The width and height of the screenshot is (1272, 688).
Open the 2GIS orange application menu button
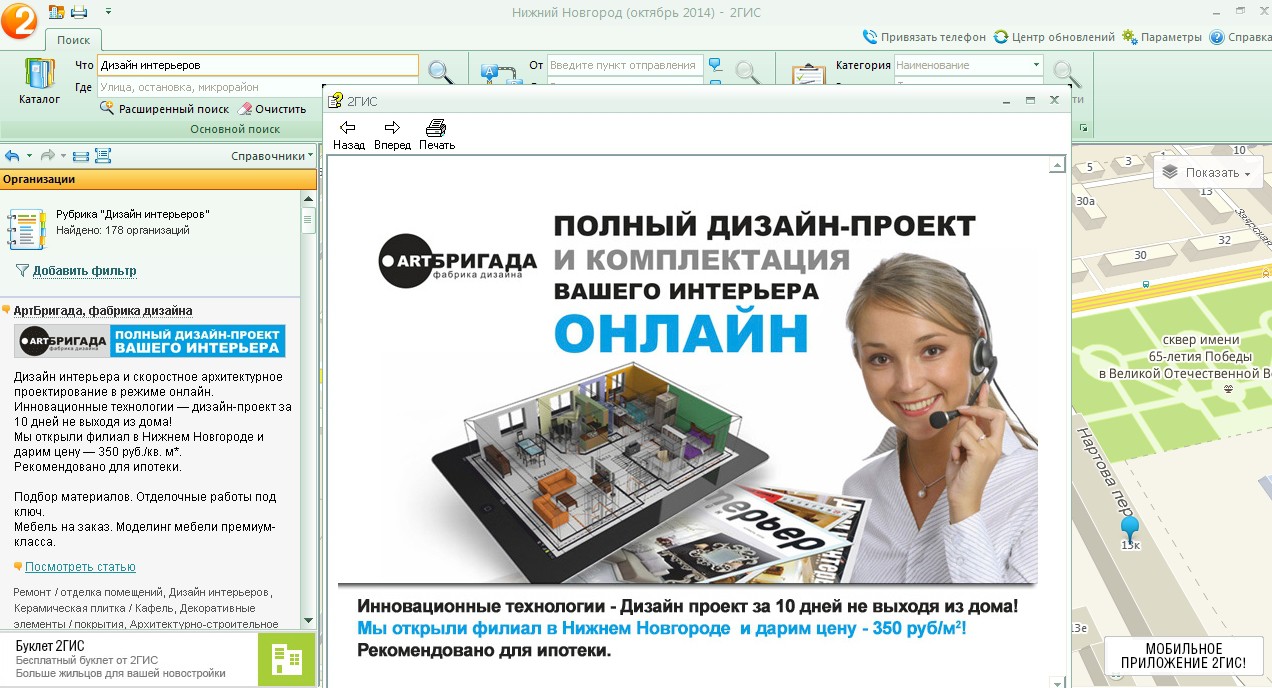pos(19,21)
